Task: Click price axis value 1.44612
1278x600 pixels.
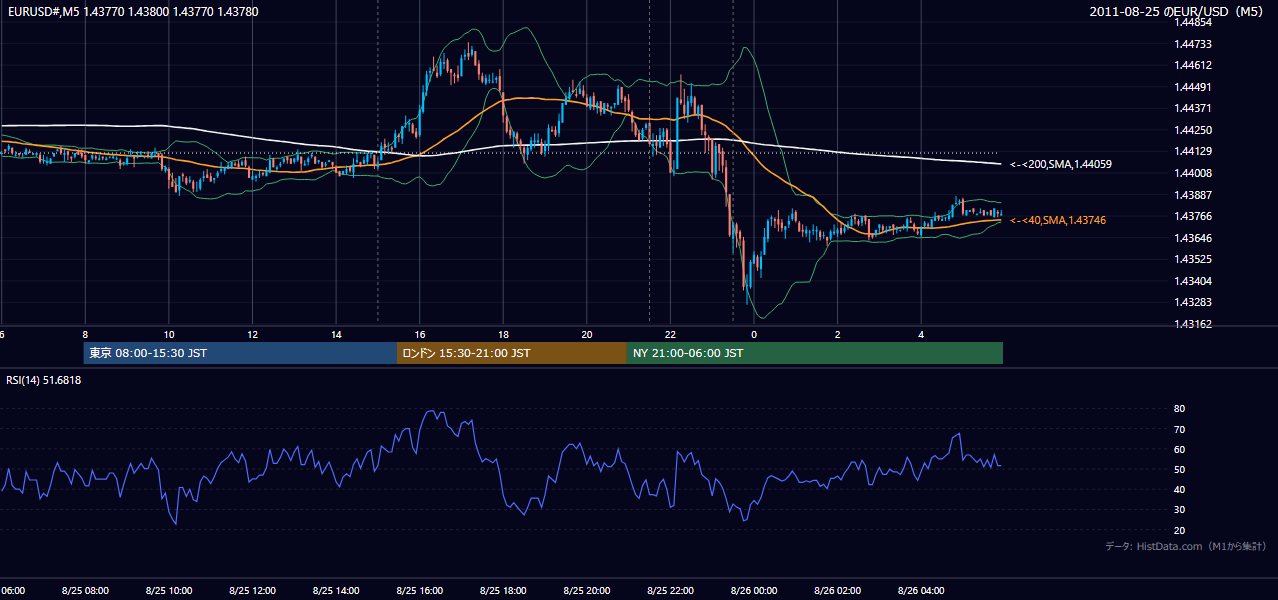Action: click(1193, 65)
